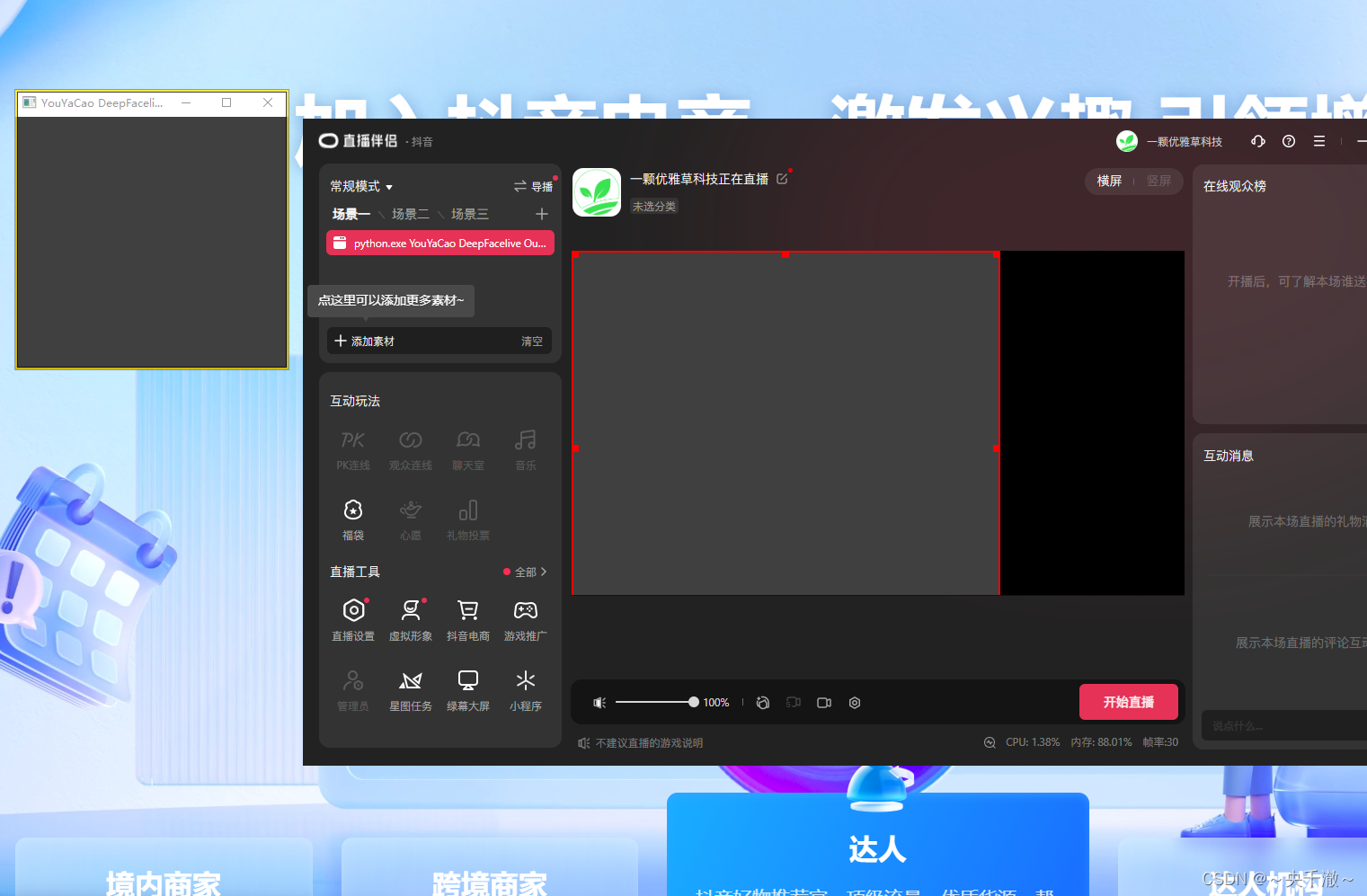Click the CPU: 1.38% status text
This screenshot has width=1367, height=896.
(x=1033, y=742)
